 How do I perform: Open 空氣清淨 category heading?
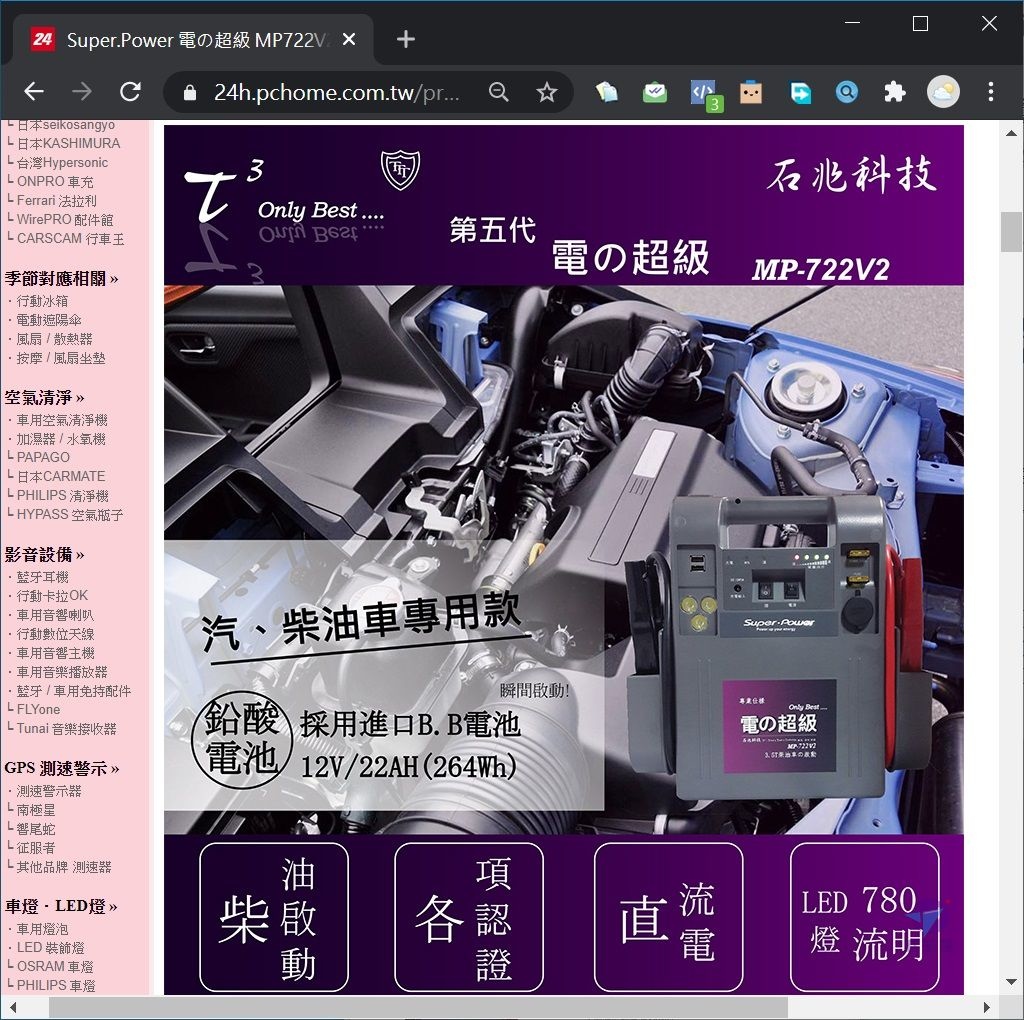[44, 398]
